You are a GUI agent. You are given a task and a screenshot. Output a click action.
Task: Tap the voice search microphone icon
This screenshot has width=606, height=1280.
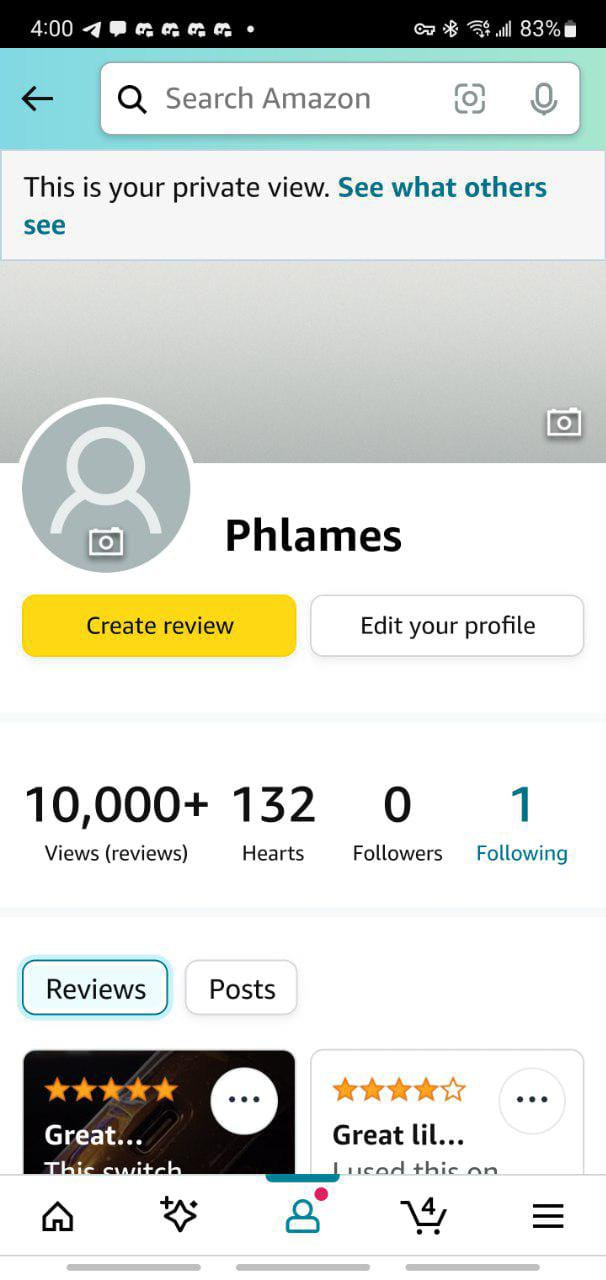(543, 98)
